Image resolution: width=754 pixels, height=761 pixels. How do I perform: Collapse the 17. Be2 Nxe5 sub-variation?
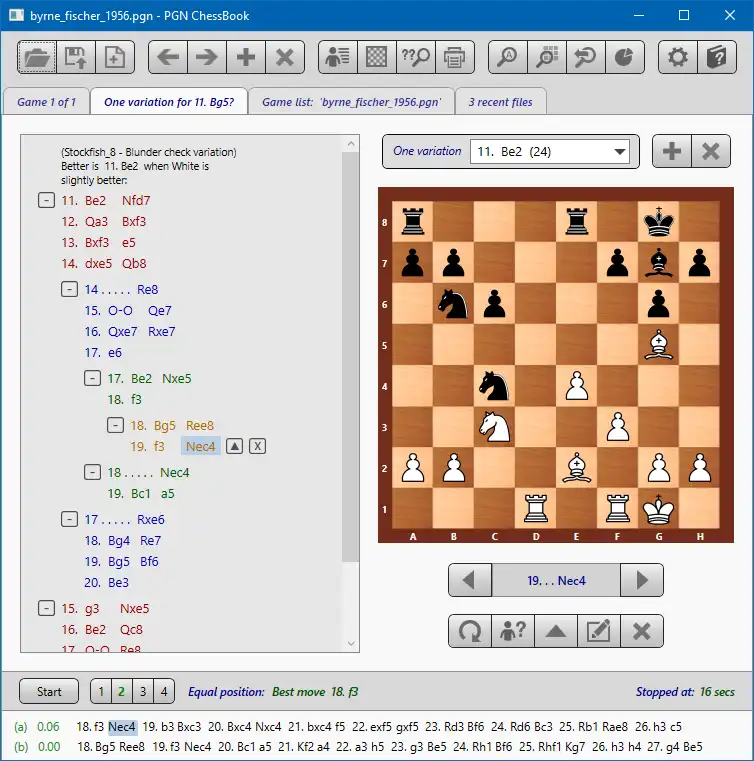coord(92,378)
